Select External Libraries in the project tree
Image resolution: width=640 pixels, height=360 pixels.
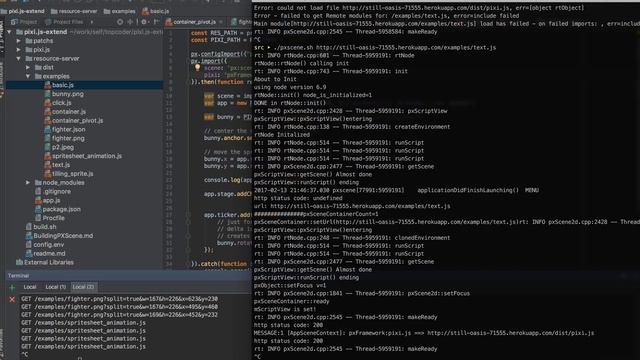pyautogui.click(x=49, y=262)
